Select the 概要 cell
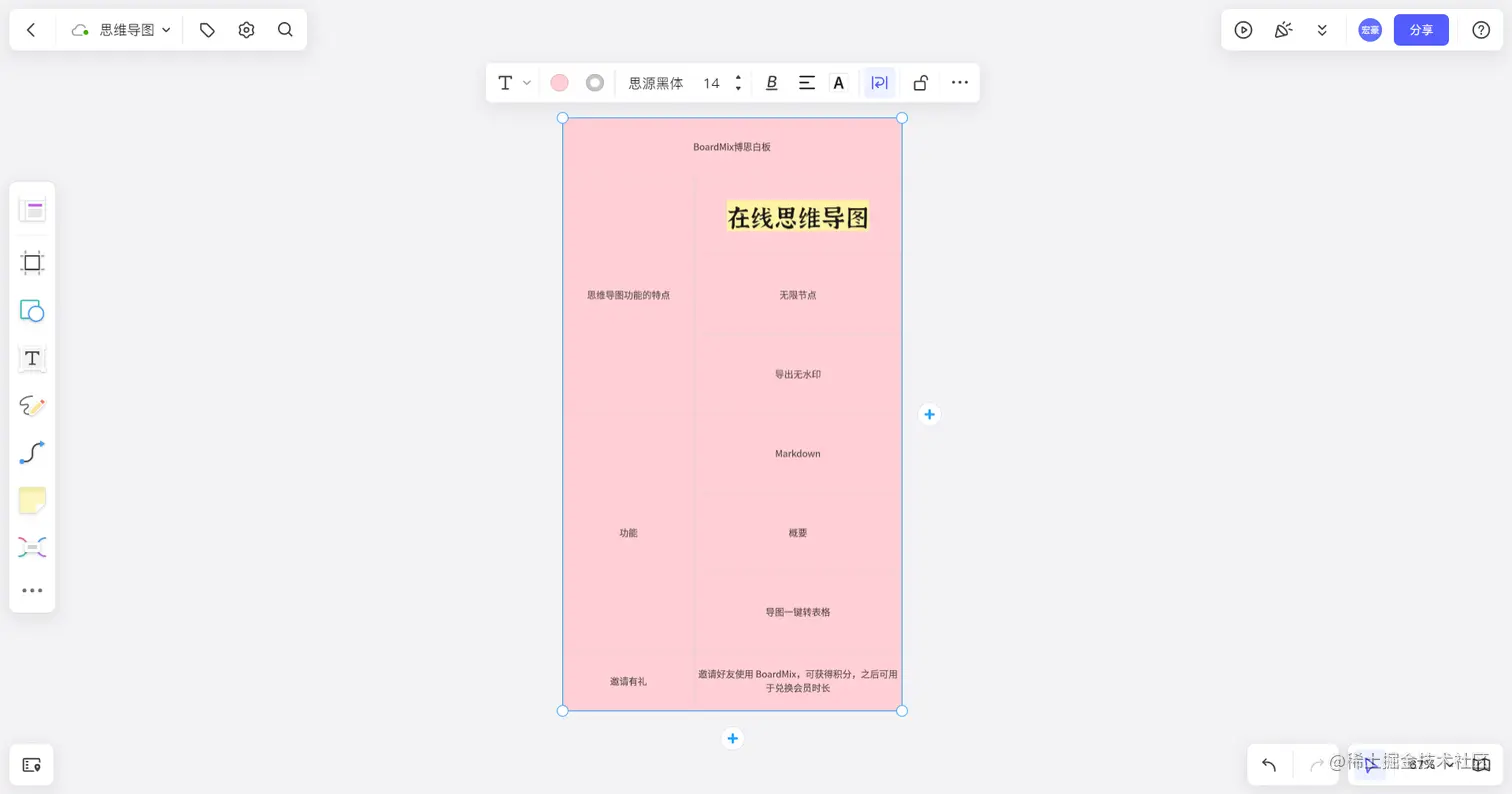This screenshot has width=1512, height=794. point(798,533)
